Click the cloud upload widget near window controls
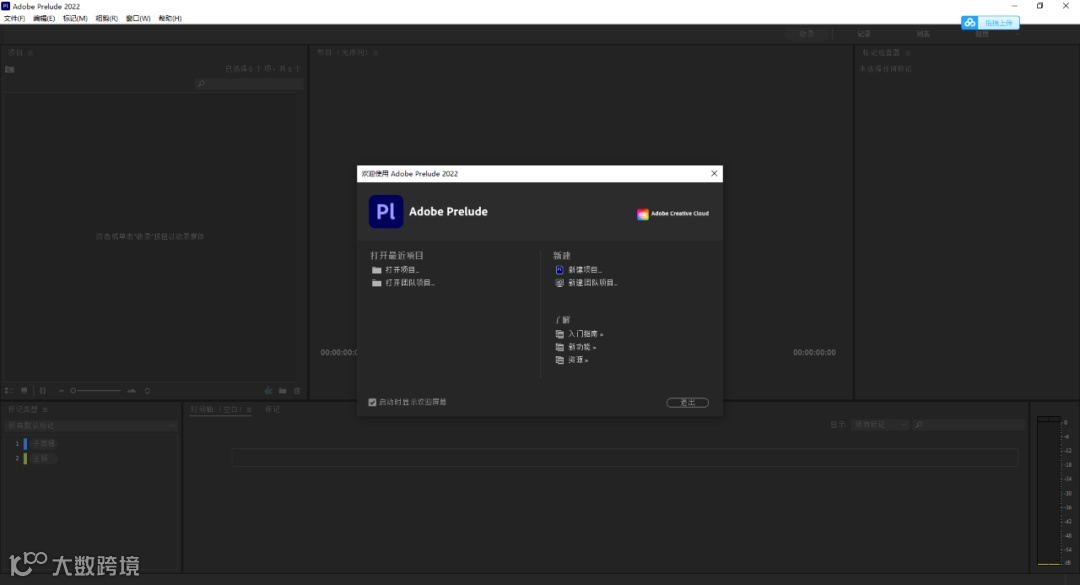 [x=990, y=23]
